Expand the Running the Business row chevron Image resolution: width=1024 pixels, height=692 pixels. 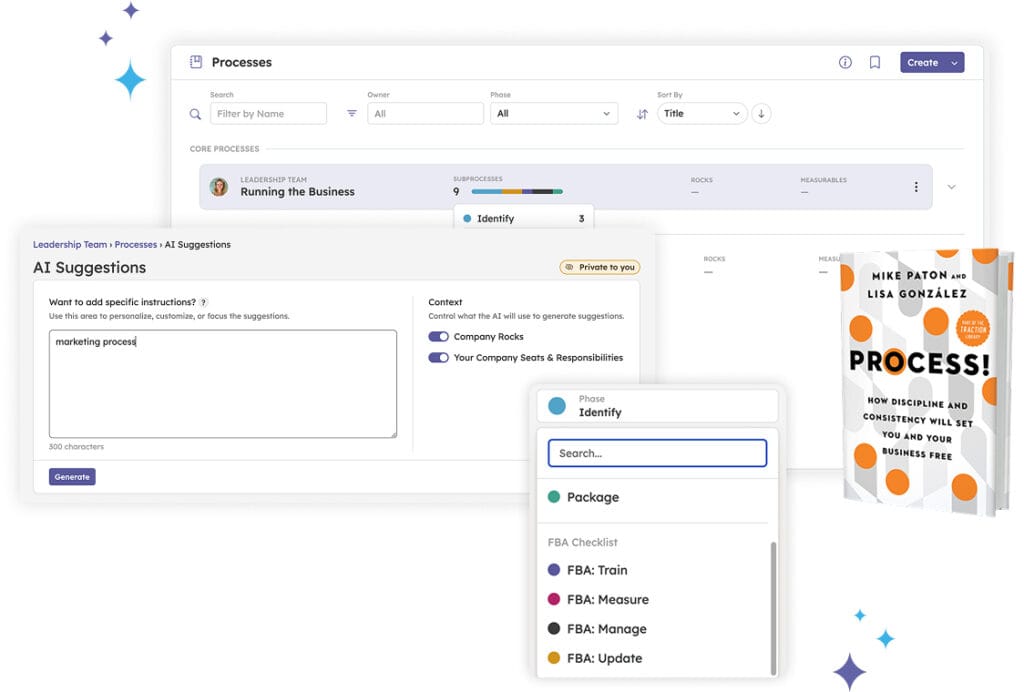coord(951,187)
